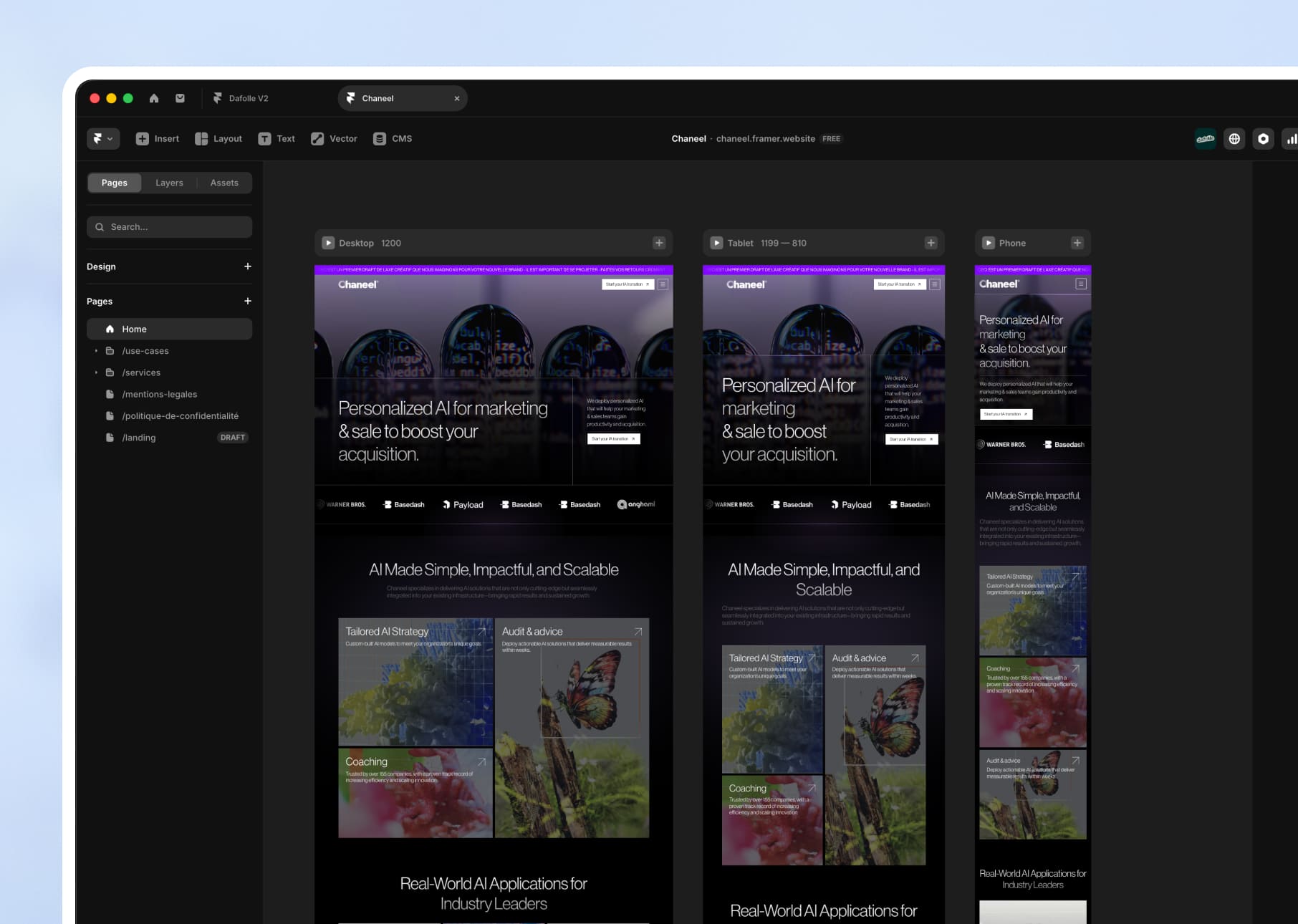Expand the /services folder
Screen dimensions: 1298x924
tap(96, 372)
